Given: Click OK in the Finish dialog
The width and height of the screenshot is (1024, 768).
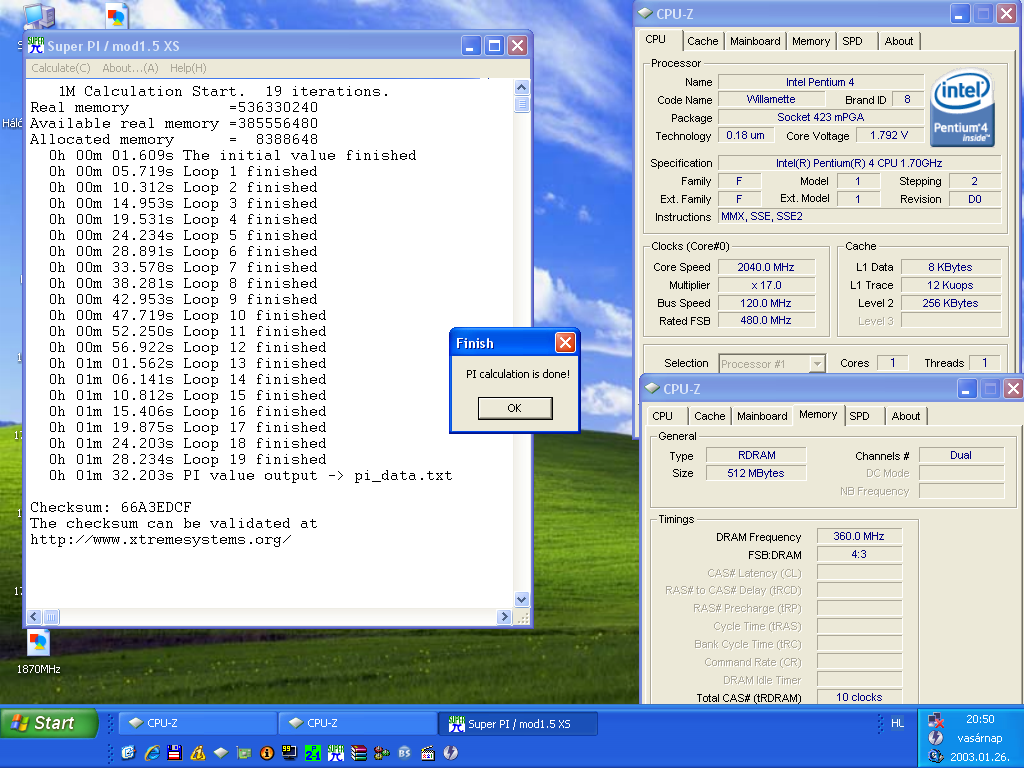Looking at the screenshot, I should click(515, 408).
